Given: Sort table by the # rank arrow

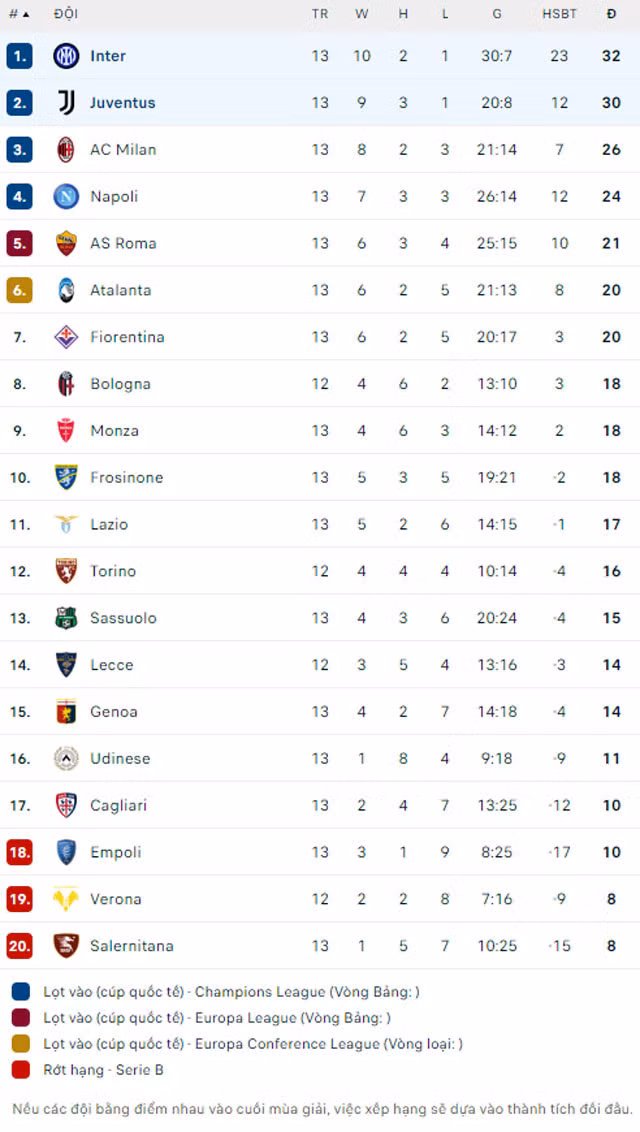Looking at the screenshot, I should pyautogui.click(x=20, y=14).
